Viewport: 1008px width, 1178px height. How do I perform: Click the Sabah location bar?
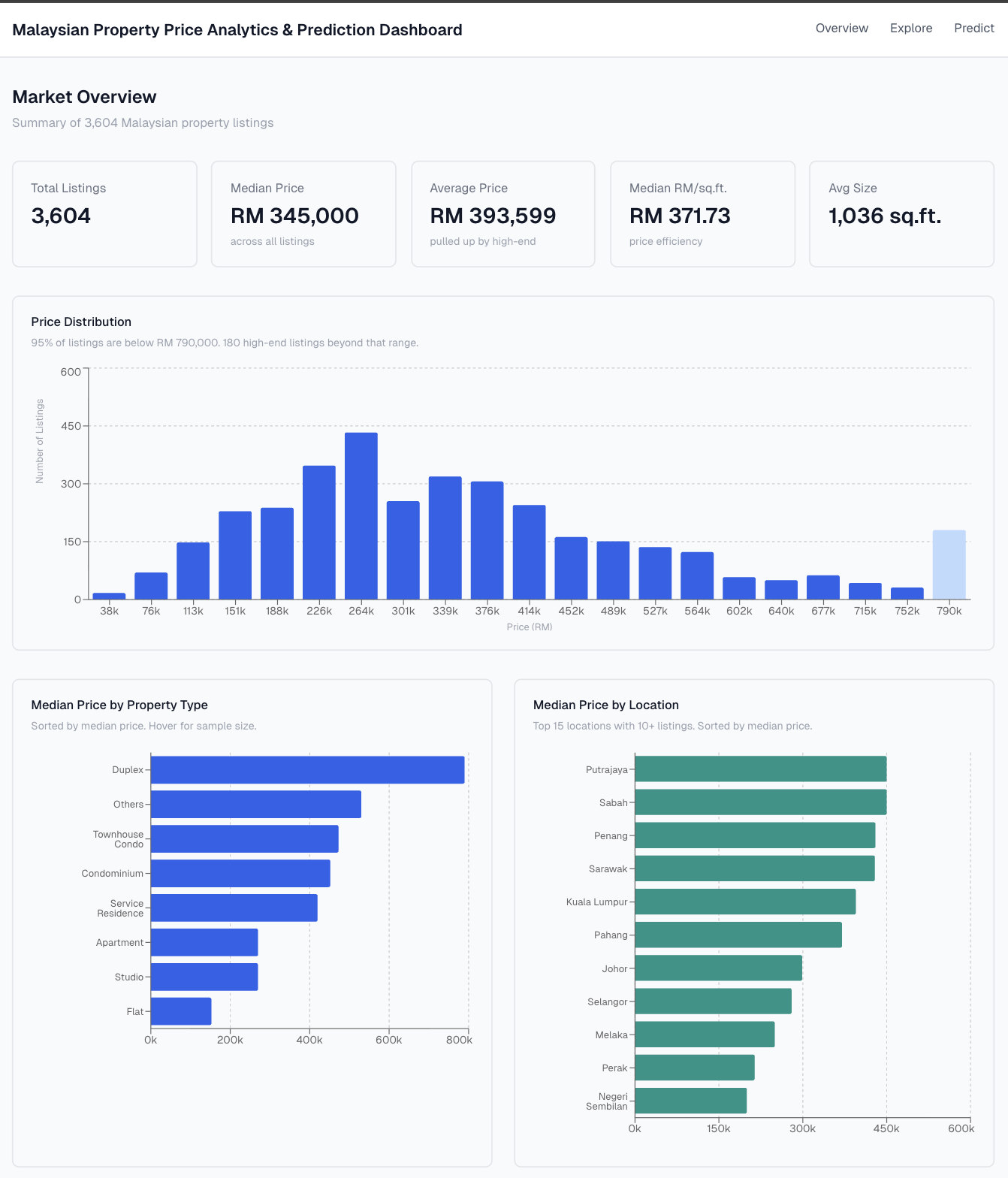coord(761,802)
